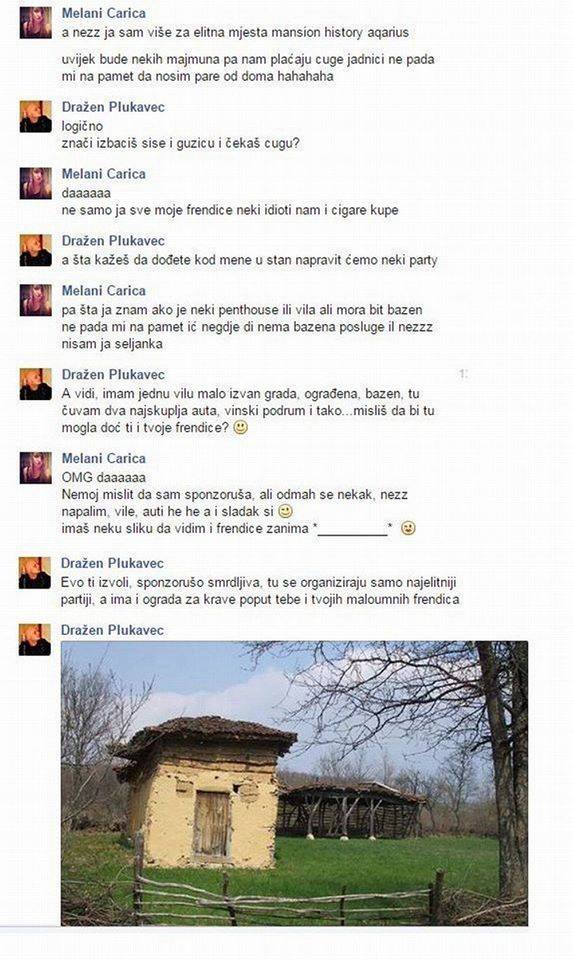Click Dražen Plukavec name above 'A vidi, imam'

[113, 374]
